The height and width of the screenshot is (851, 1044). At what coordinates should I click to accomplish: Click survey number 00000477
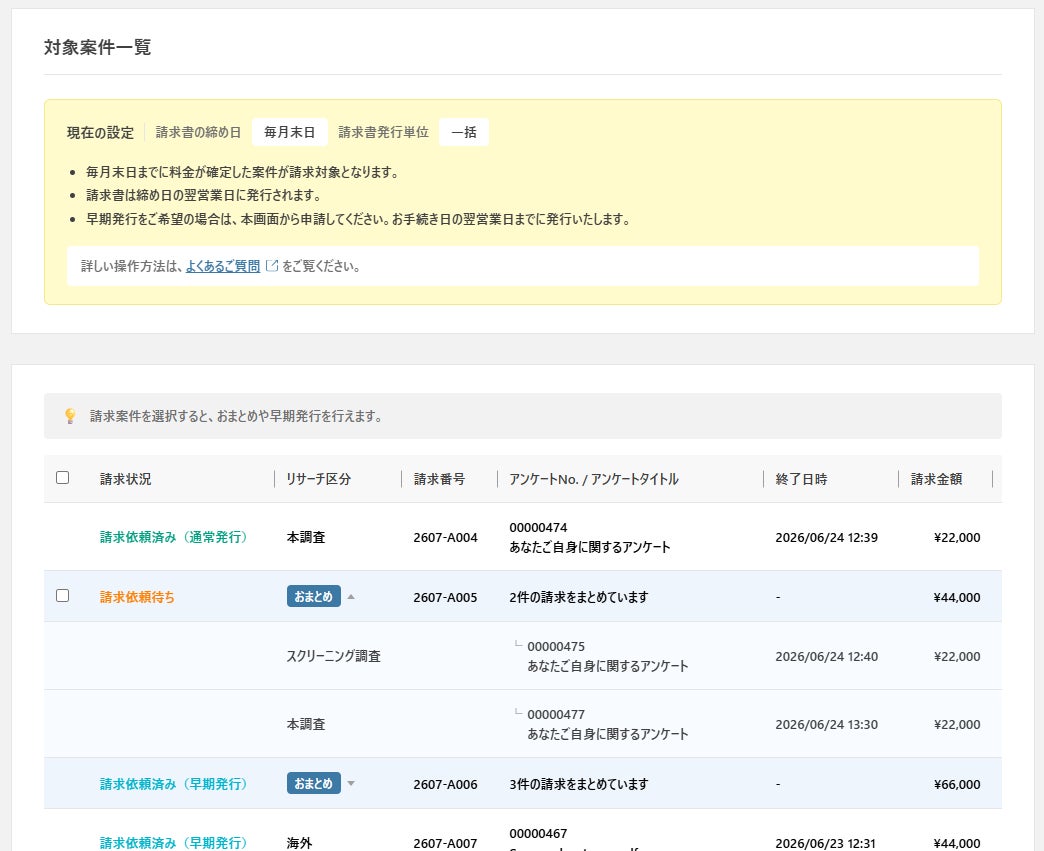click(x=556, y=714)
